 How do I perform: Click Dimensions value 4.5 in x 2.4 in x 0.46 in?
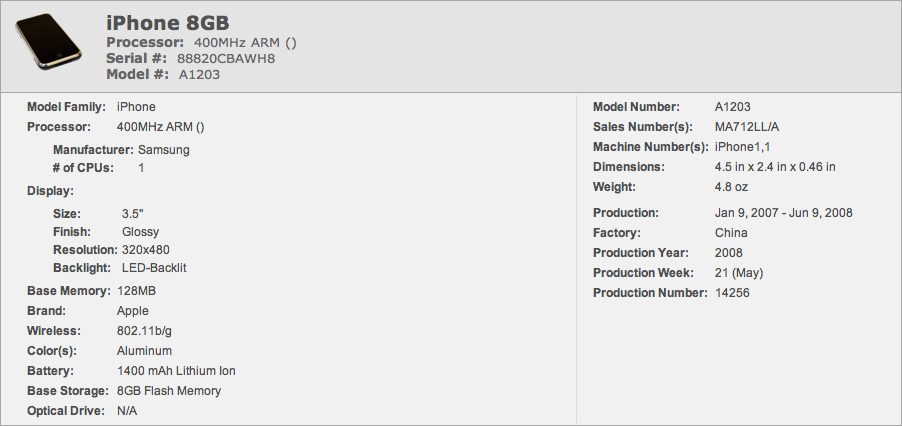point(775,167)
